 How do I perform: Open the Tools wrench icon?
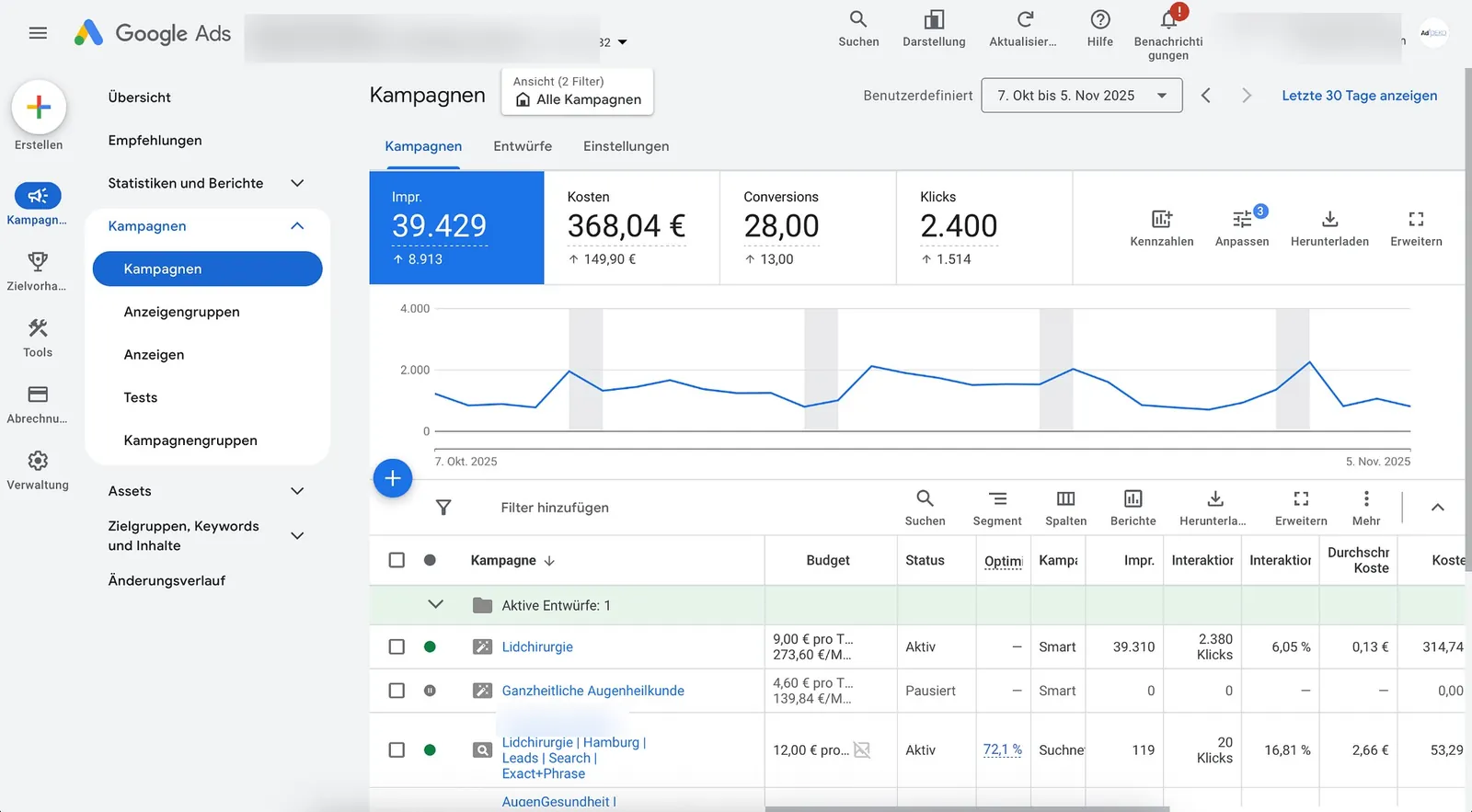tap(38, 328)
